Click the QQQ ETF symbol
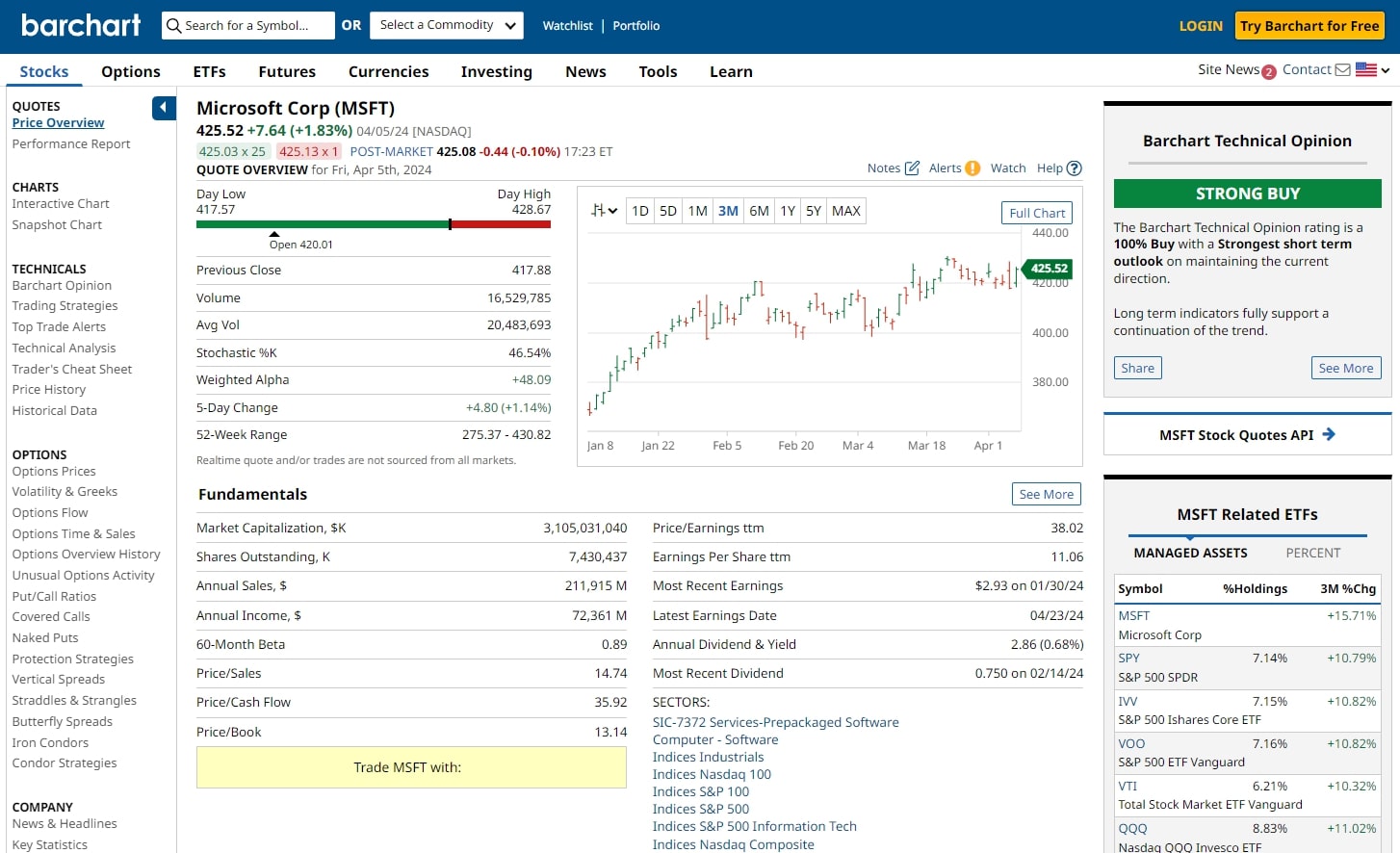Screen dimensions: 1400x853 pos(1132,829)
